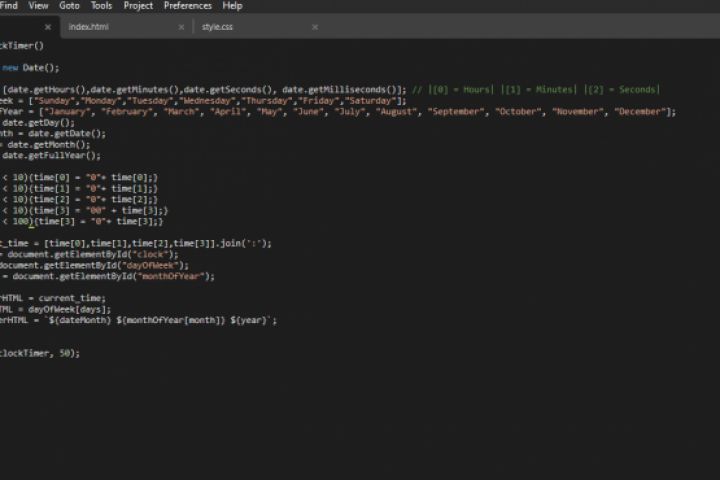Viewport: 720px width, 480px height.
Task: Click the clockTimer, 50 line
Action: [x=40, y=354]
